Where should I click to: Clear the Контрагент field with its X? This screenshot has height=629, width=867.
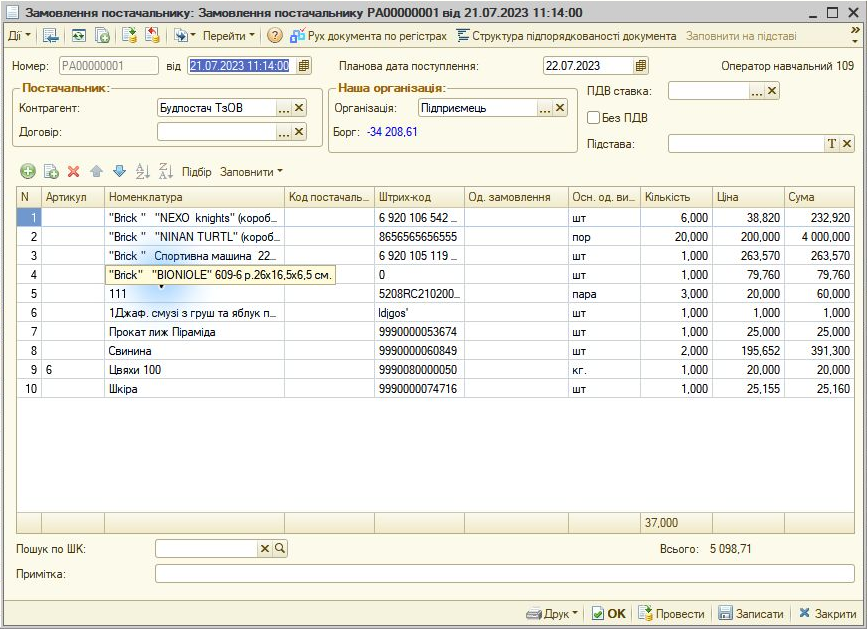(x=299, y=108)
